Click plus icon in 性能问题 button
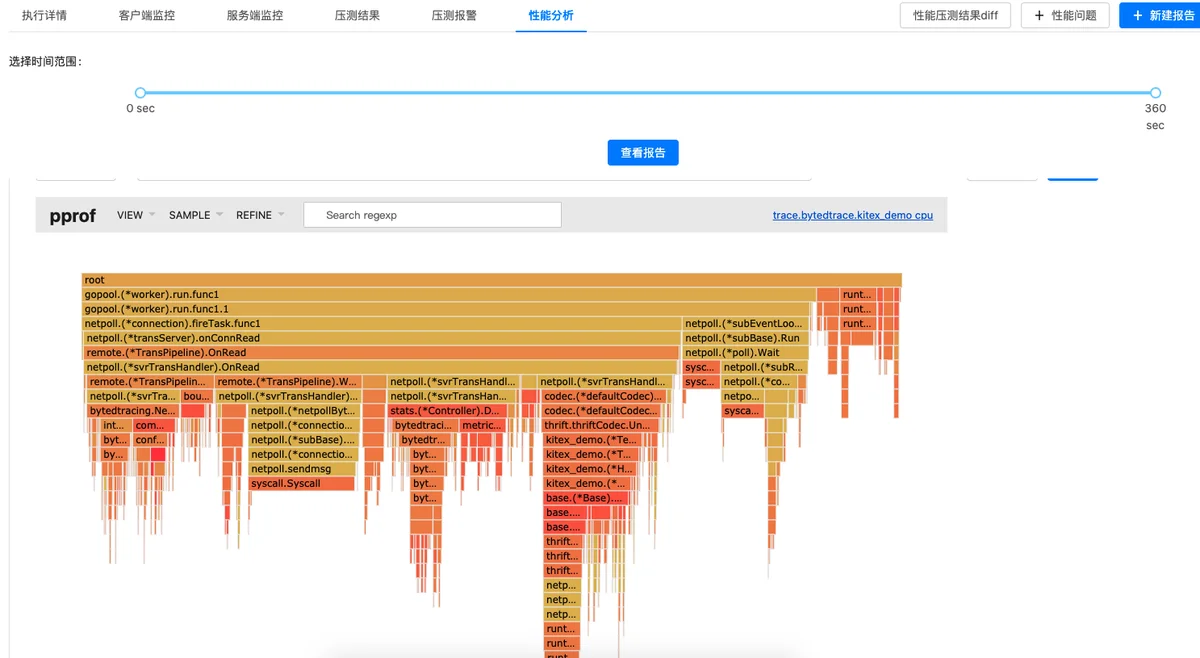 tap(1039, 15)
